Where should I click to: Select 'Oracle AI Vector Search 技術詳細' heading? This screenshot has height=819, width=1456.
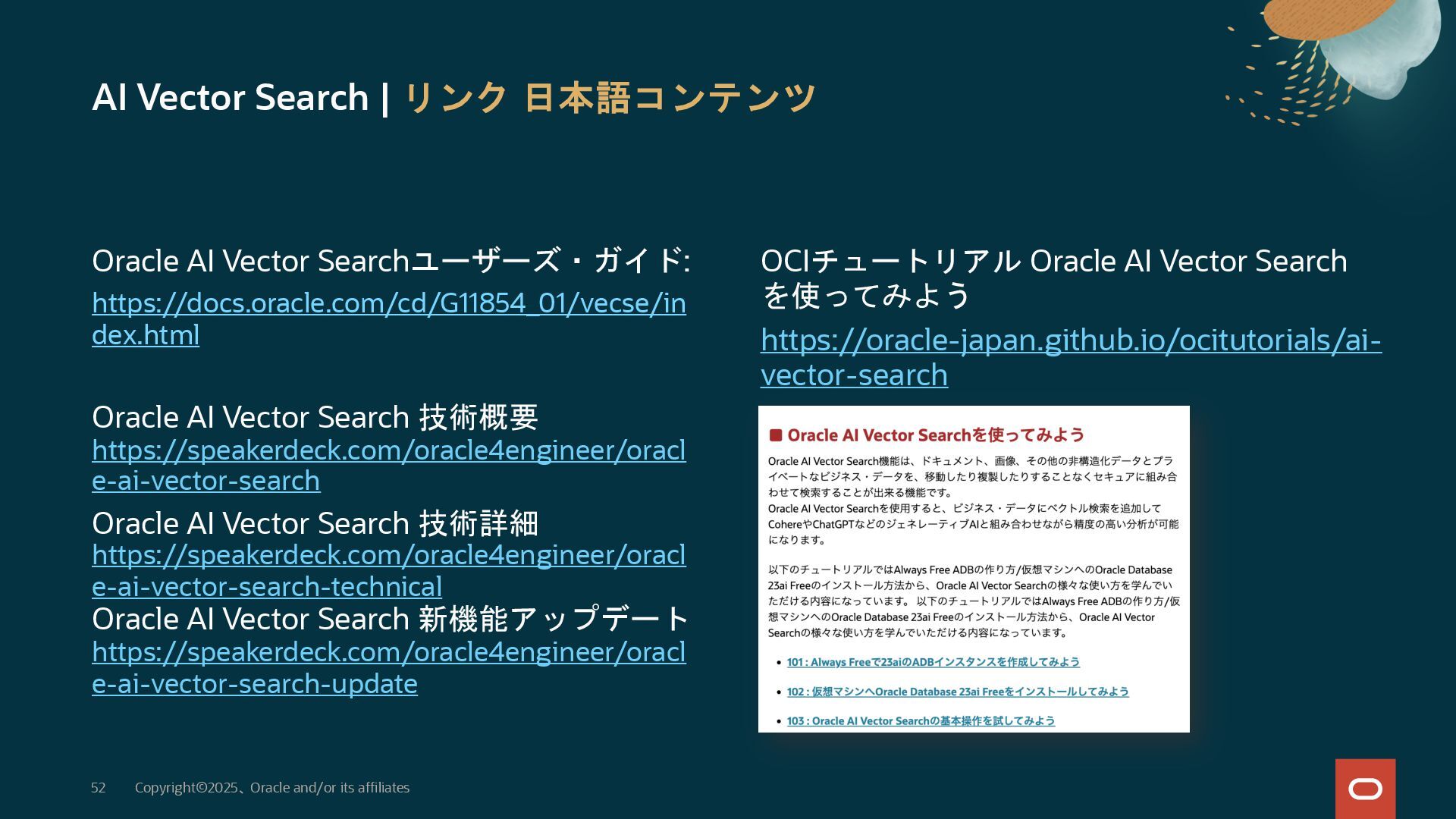coord(315,523)
